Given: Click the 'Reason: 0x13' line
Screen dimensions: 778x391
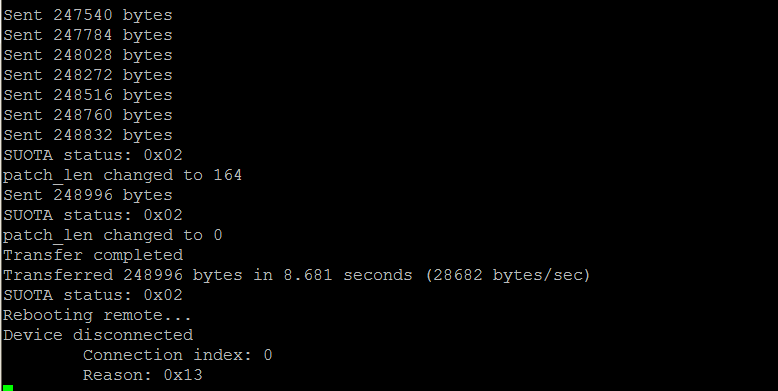Looking at the screenshot, I should tap(142, 375).
